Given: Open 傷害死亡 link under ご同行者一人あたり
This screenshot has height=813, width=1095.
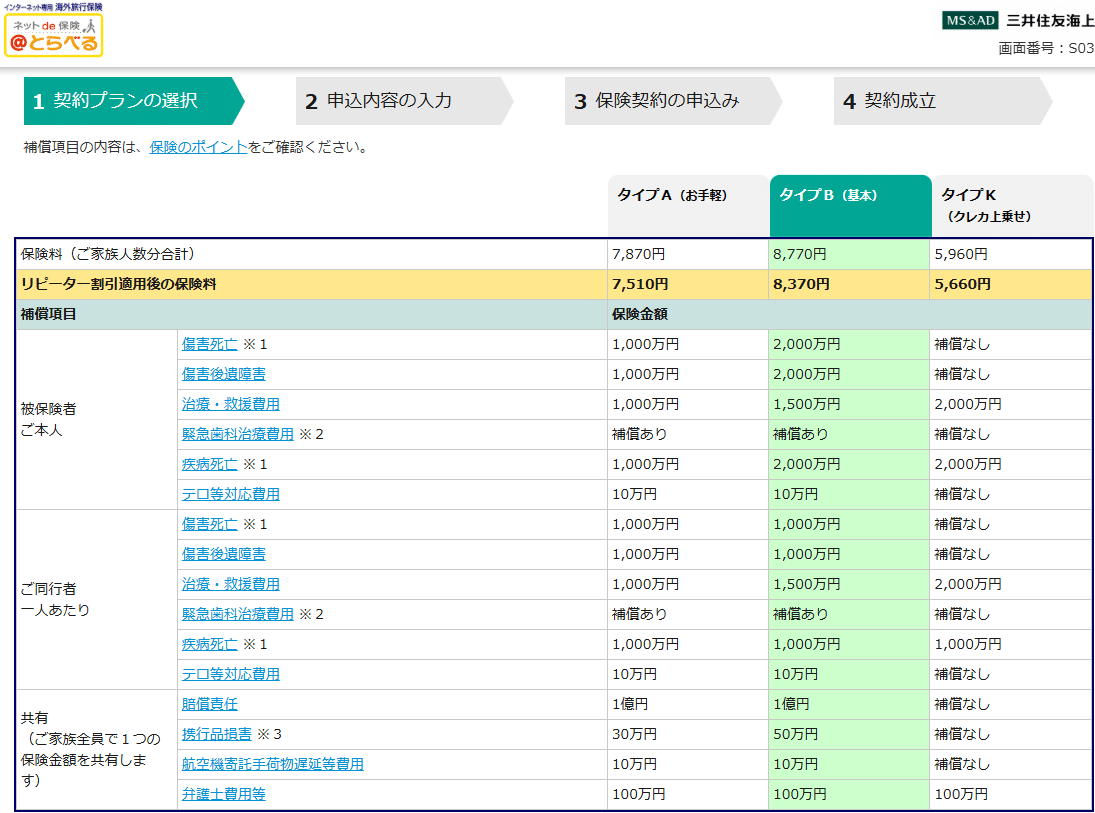Looking at the screenshot, I should click(x=210, y=525).
